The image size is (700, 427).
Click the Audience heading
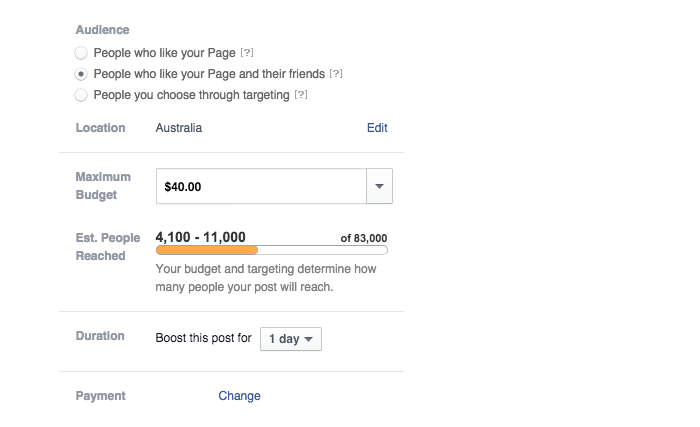click(x=102, y=30)
